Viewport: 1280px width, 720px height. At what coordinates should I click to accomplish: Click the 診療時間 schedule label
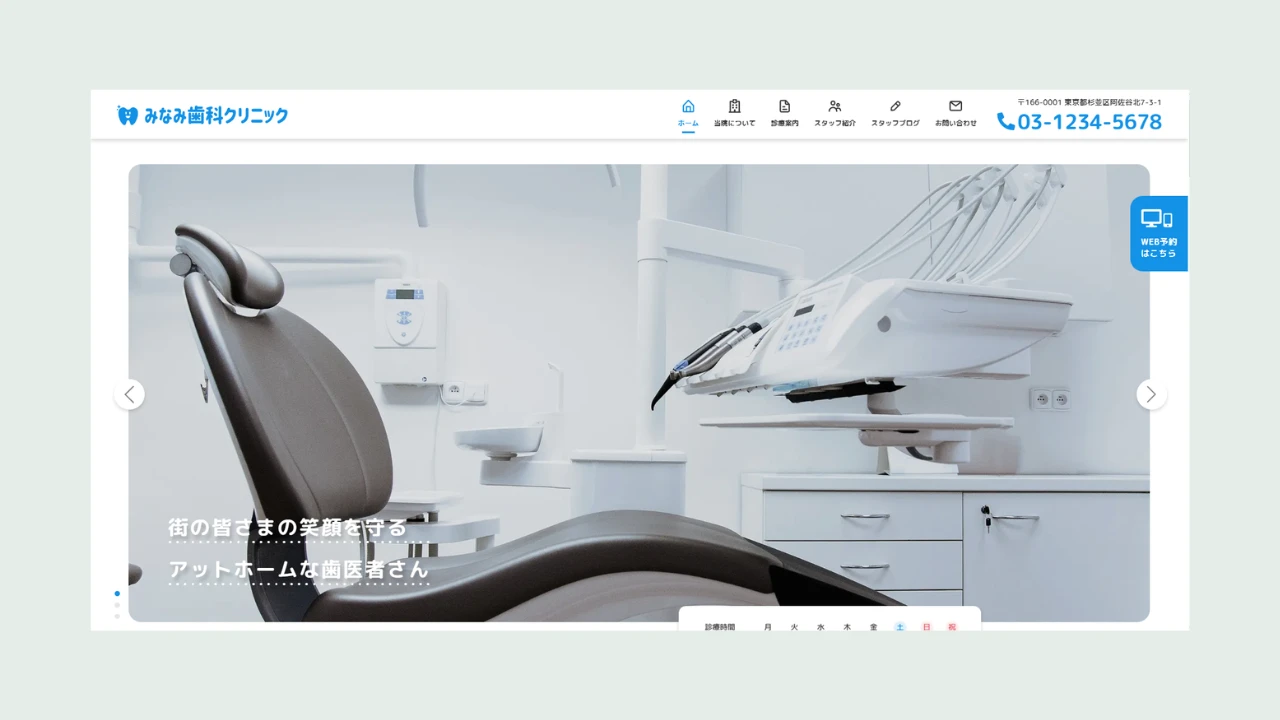tap(720, 627)
